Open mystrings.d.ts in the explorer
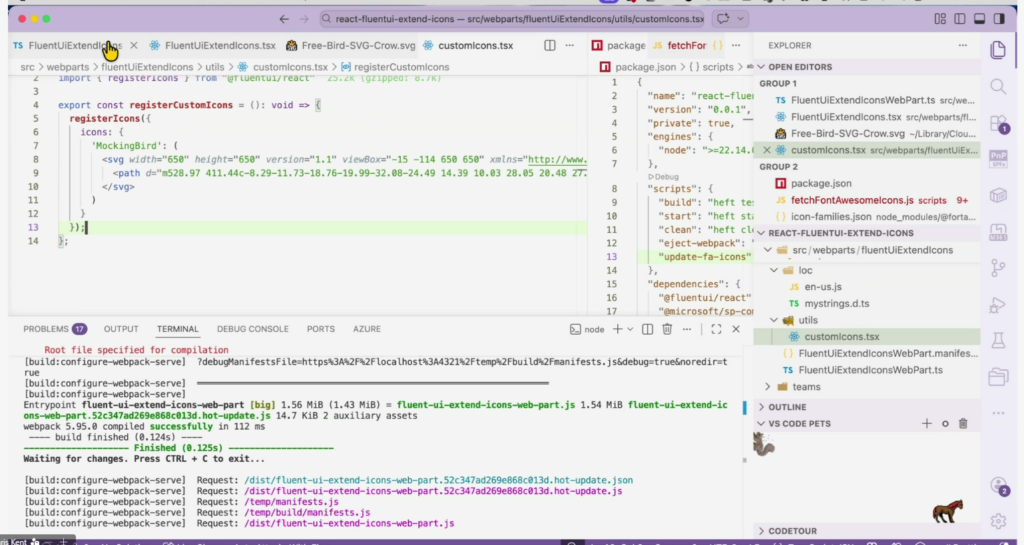1024x545 pixels. [x=838, y=303]
